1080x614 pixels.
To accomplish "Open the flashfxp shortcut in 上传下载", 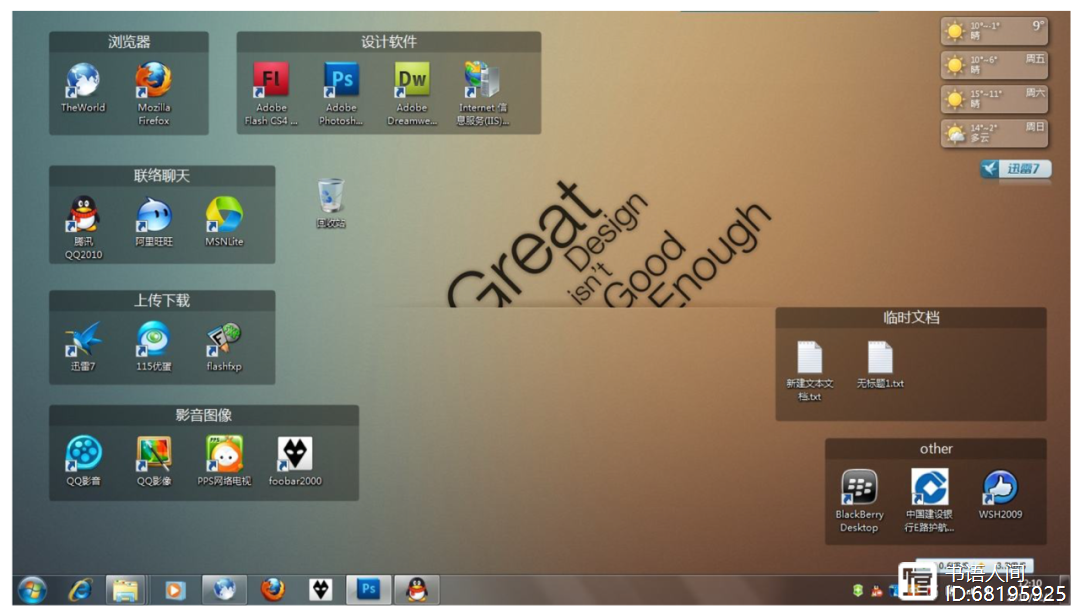I will [x=224, y=340].
